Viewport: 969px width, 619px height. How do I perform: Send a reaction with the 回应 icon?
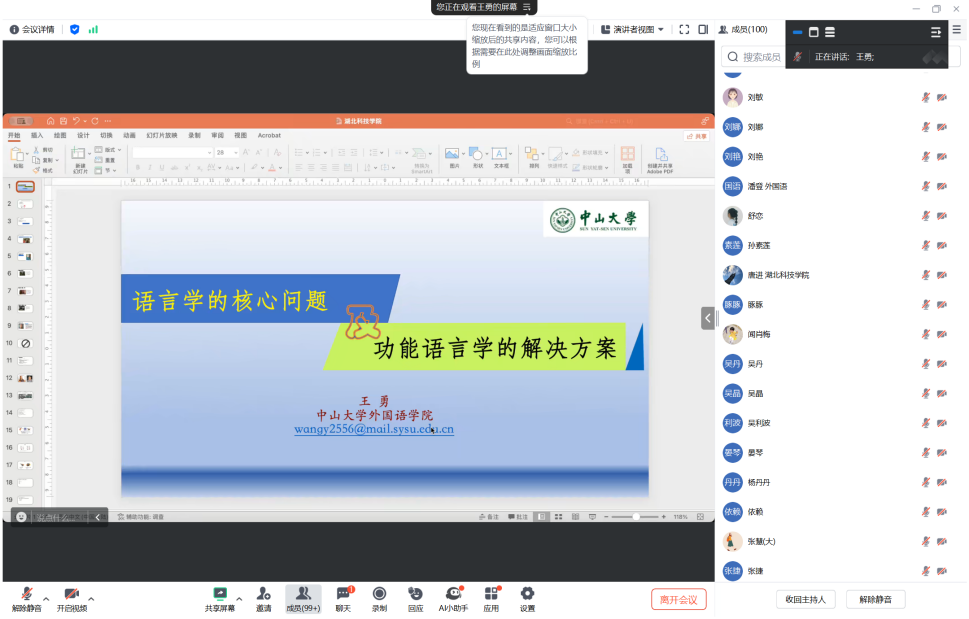(415, 597)
